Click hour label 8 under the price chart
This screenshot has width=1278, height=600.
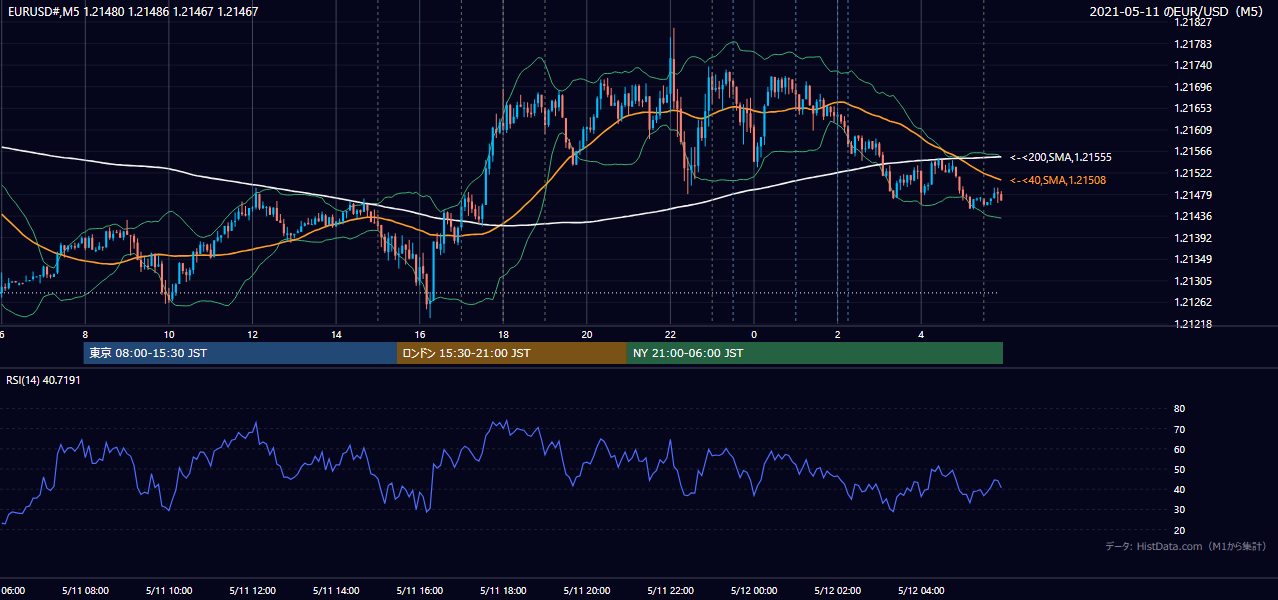pyautogui.click(x=85, y=334)
